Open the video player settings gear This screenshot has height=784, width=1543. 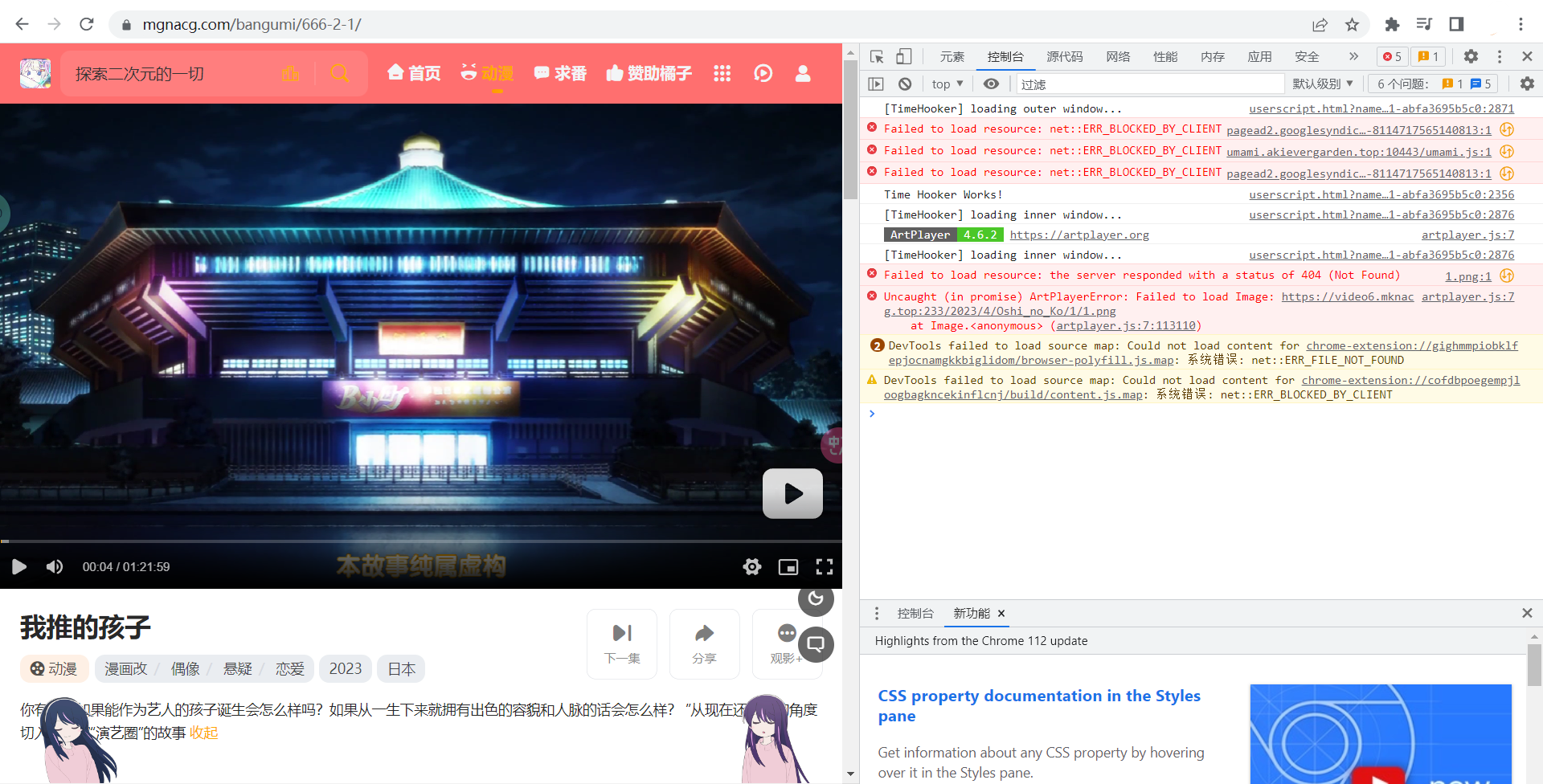tap(752, 567)
